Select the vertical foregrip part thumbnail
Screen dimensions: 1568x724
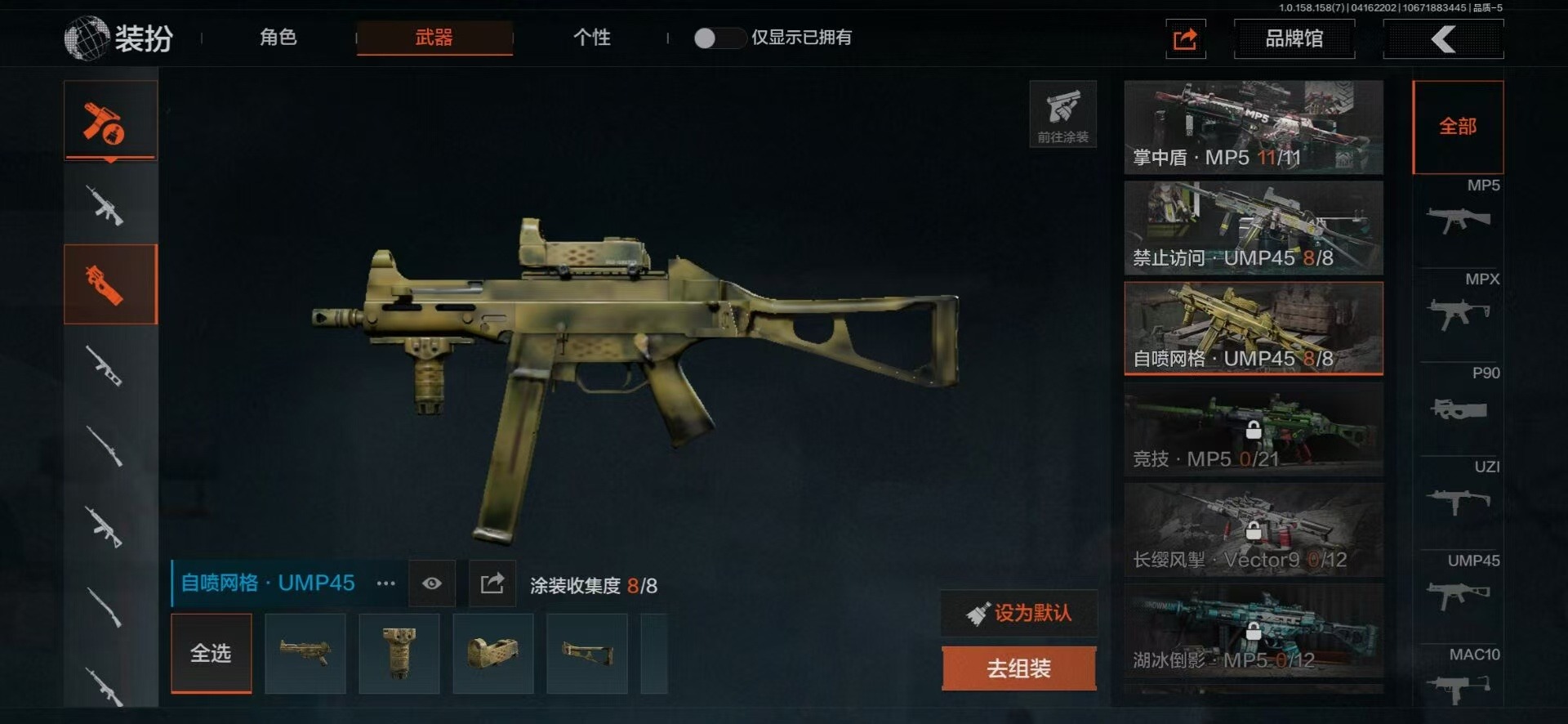[399, 654]
